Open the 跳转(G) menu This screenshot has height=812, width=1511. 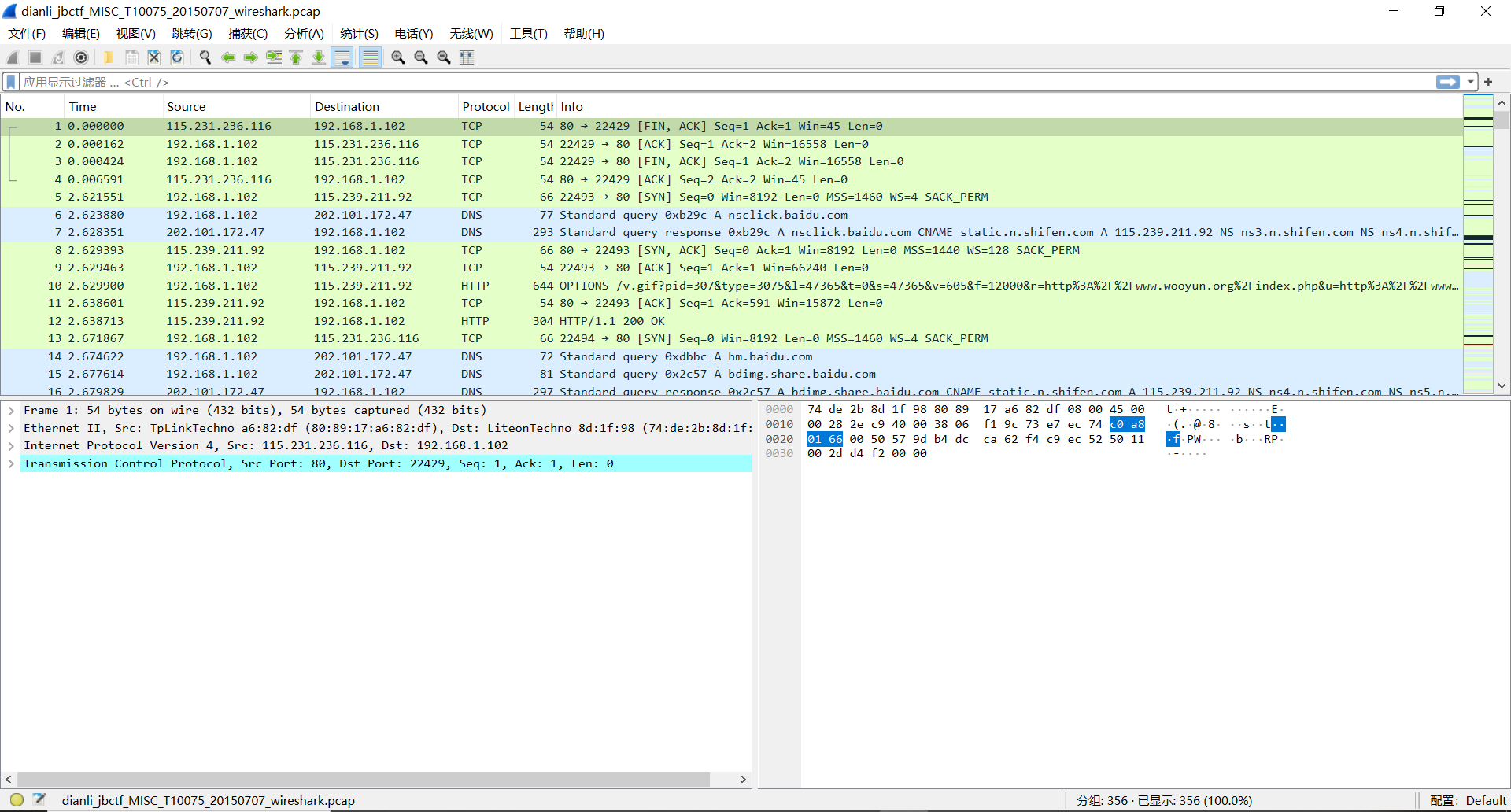(x=192, y=34)
